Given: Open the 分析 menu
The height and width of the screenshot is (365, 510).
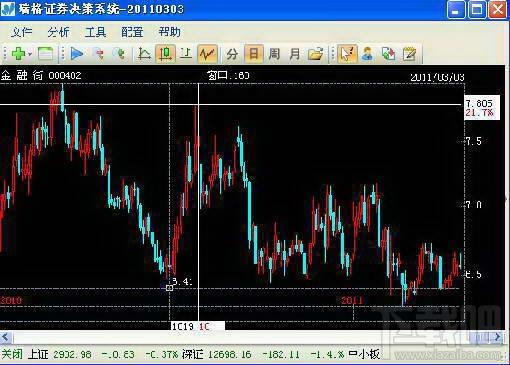Looking at the screenshot, I should [58, 32].
